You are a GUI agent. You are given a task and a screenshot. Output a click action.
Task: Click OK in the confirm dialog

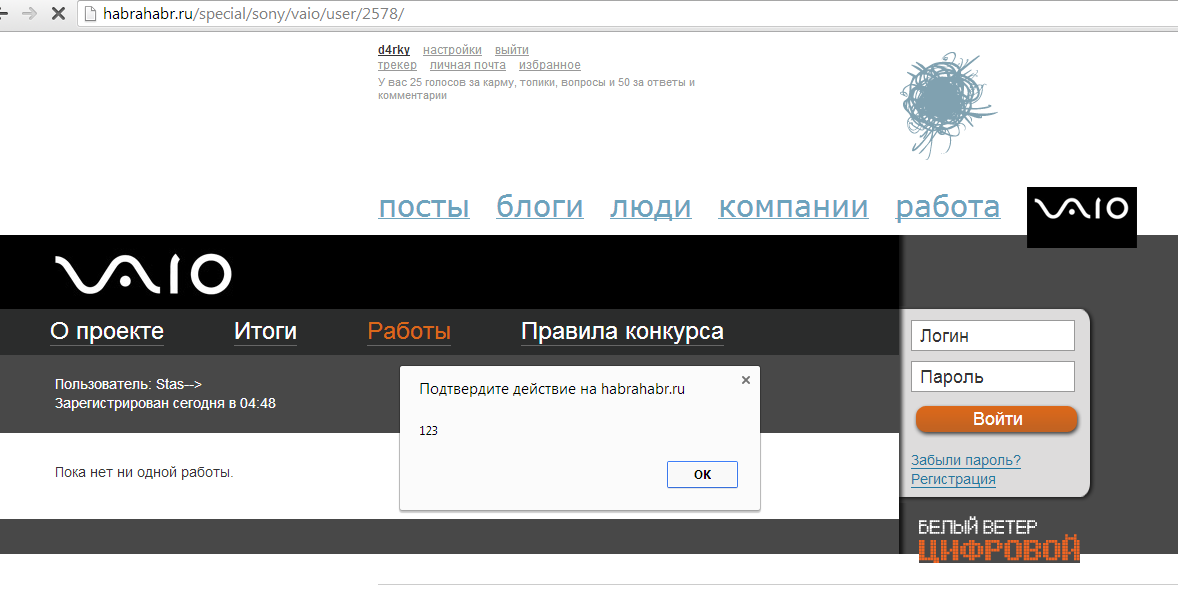coord(702,474)
